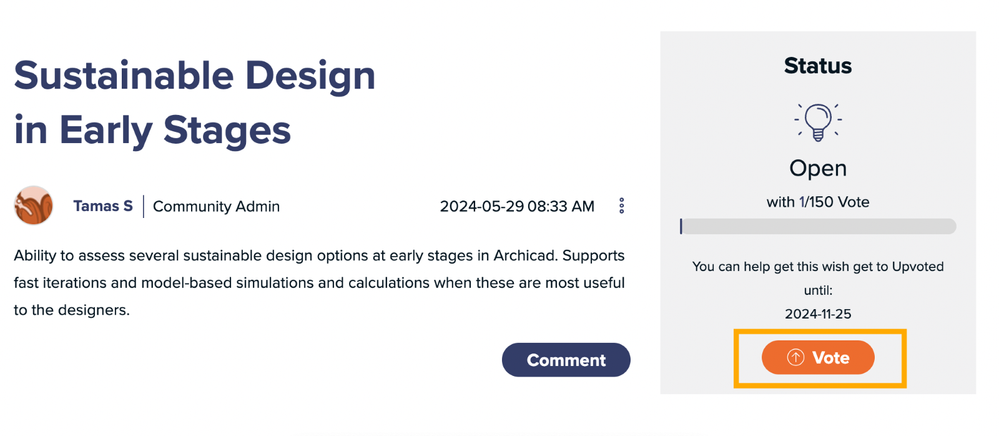Click the post timestamp 2024-05-29 08:33 AM
This screenshot has height=436, width=999.
pyautogui.click(x=517, y=207)
